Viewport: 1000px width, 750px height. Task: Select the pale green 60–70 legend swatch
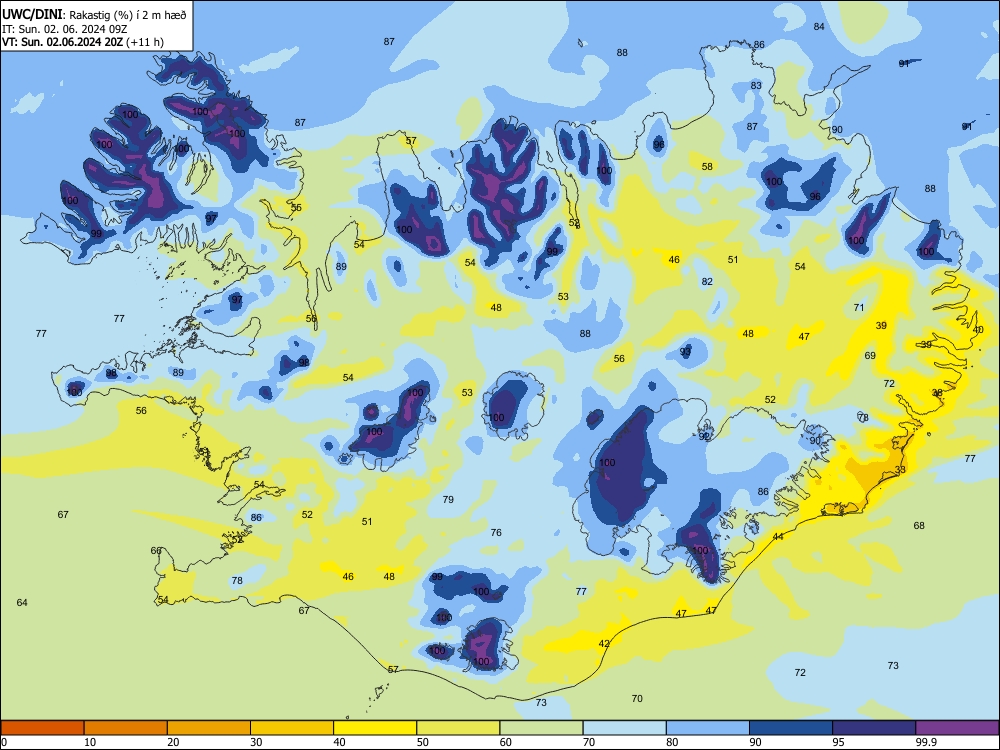click(541, 728)
